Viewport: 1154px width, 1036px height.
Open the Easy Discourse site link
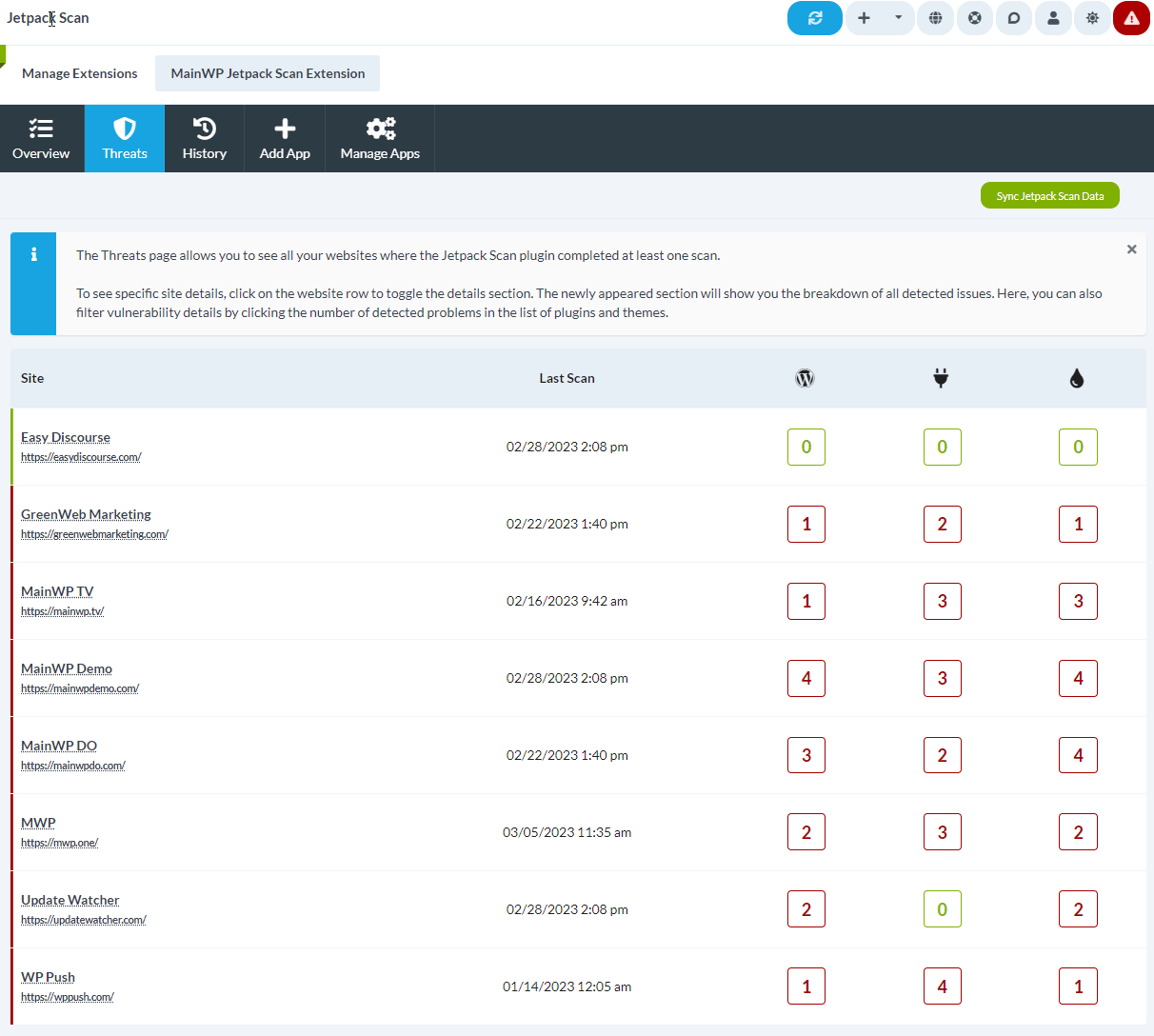coord(66,437)
